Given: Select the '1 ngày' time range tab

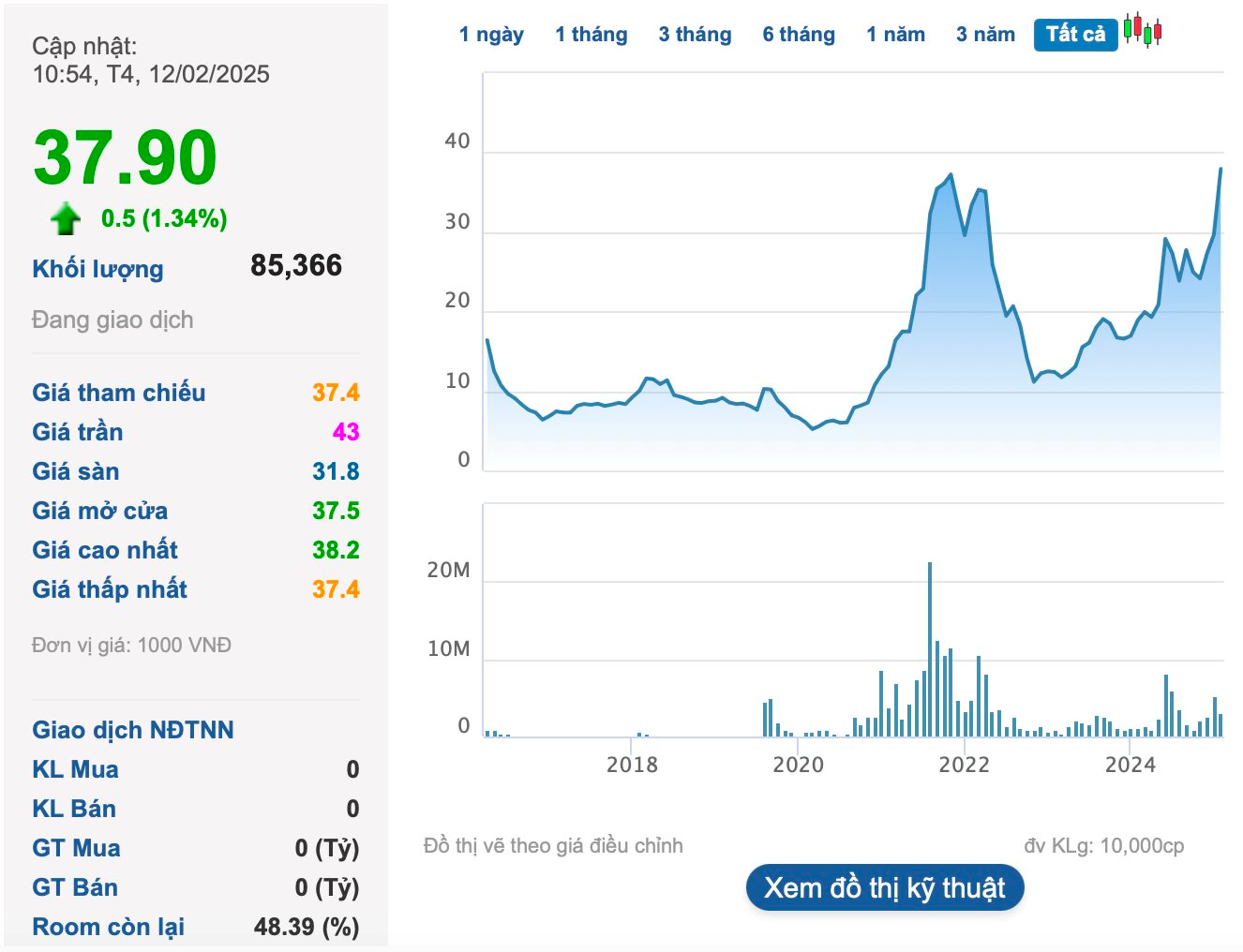Looking at the screenshot, I should point(491,35).
